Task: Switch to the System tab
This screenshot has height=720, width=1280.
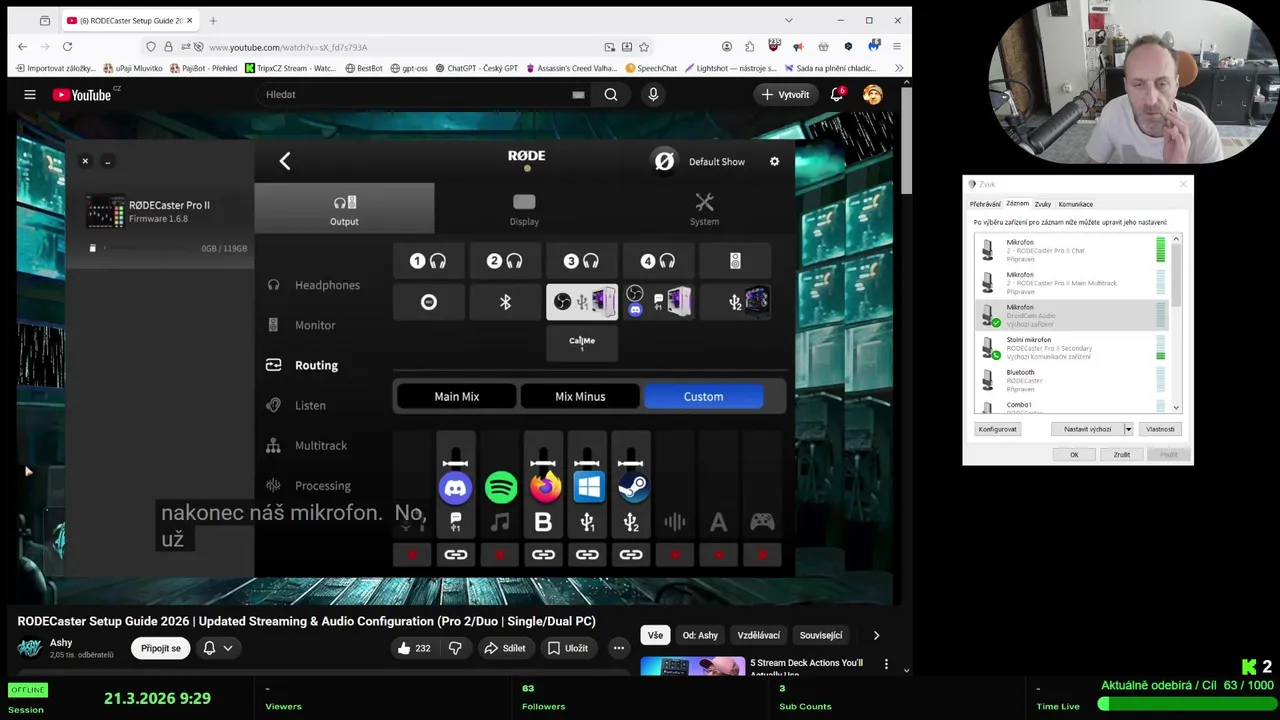Action: (704, 209)
